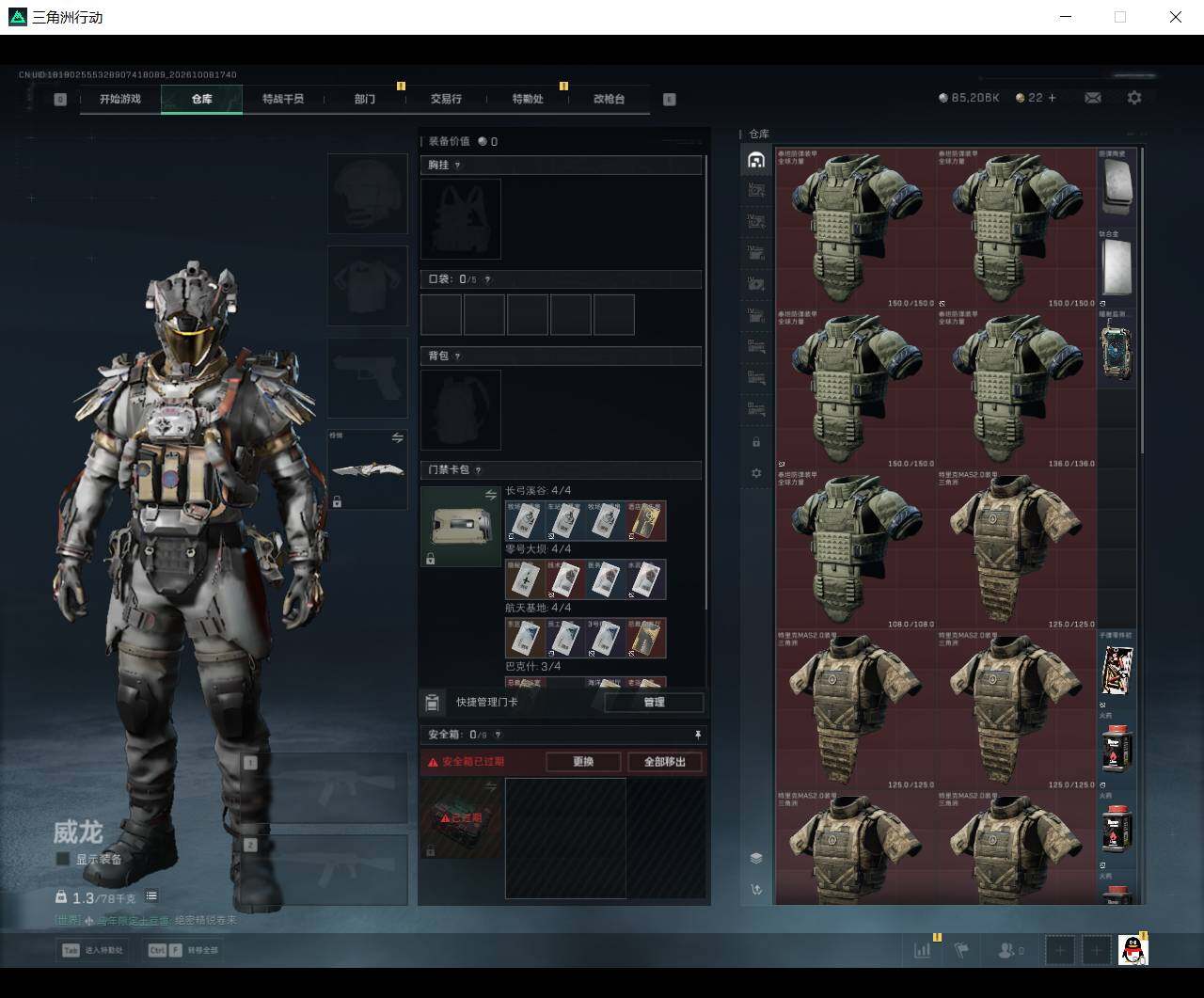
Task: Click the Ctrl F 转移全部 shortcut button
Action: (x=183, y=950)
